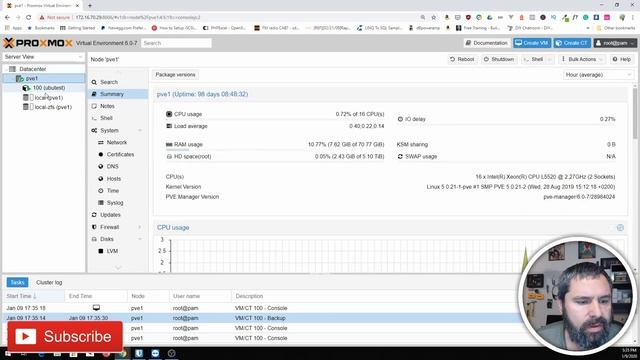Image resolution: width=640 pixels, height=360 pixels.
Task: Open the node Shell menu item
Action: click(106, 118)
